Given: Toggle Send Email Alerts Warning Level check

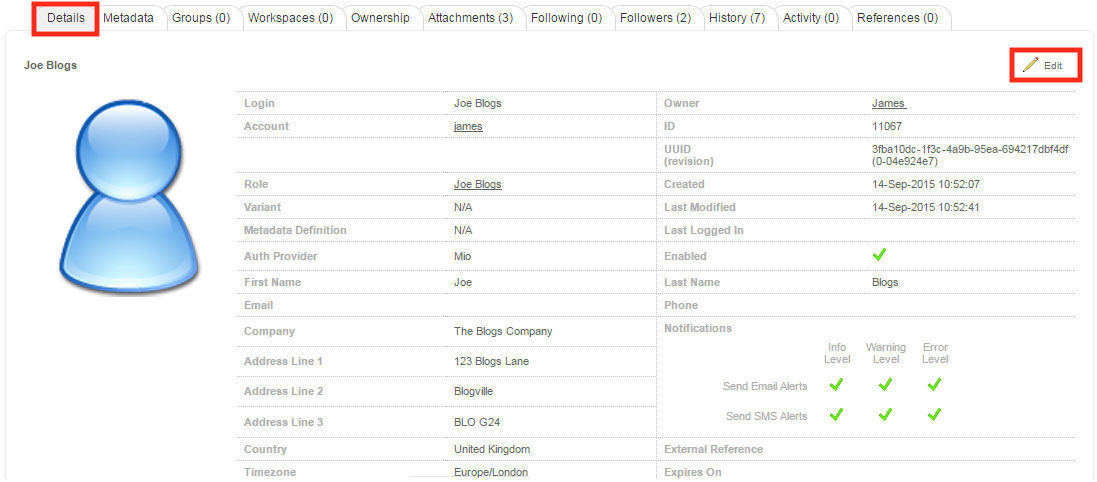Looking at the screenshot, I should (x=885, y=385).
